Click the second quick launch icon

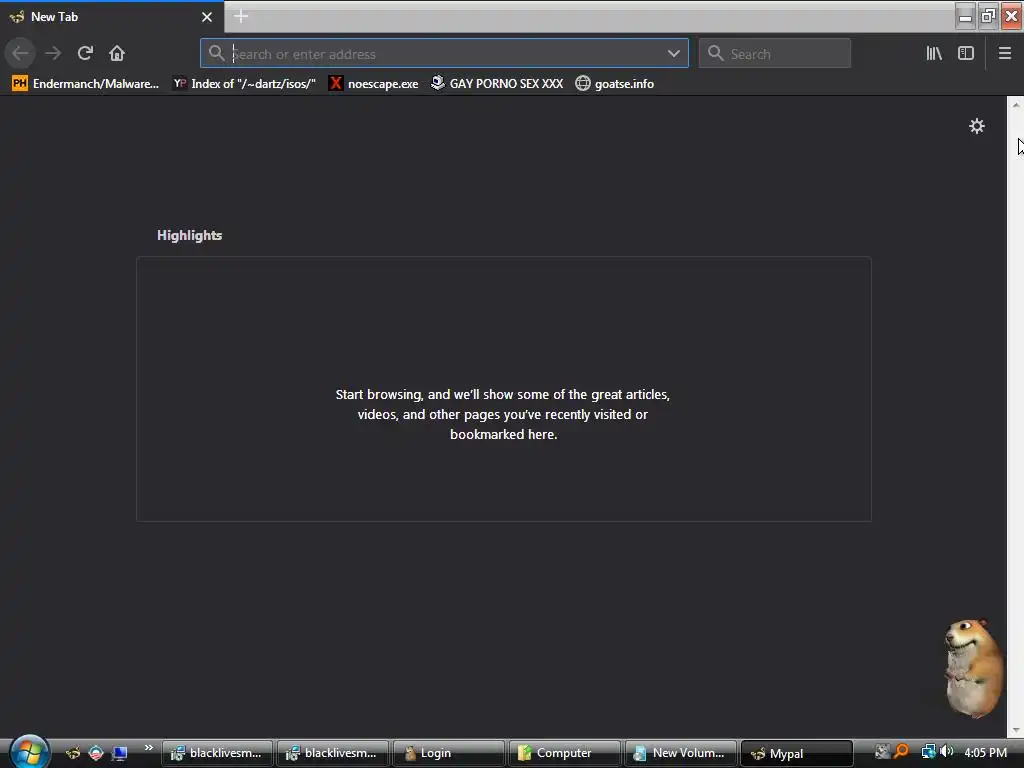point(96,753)
